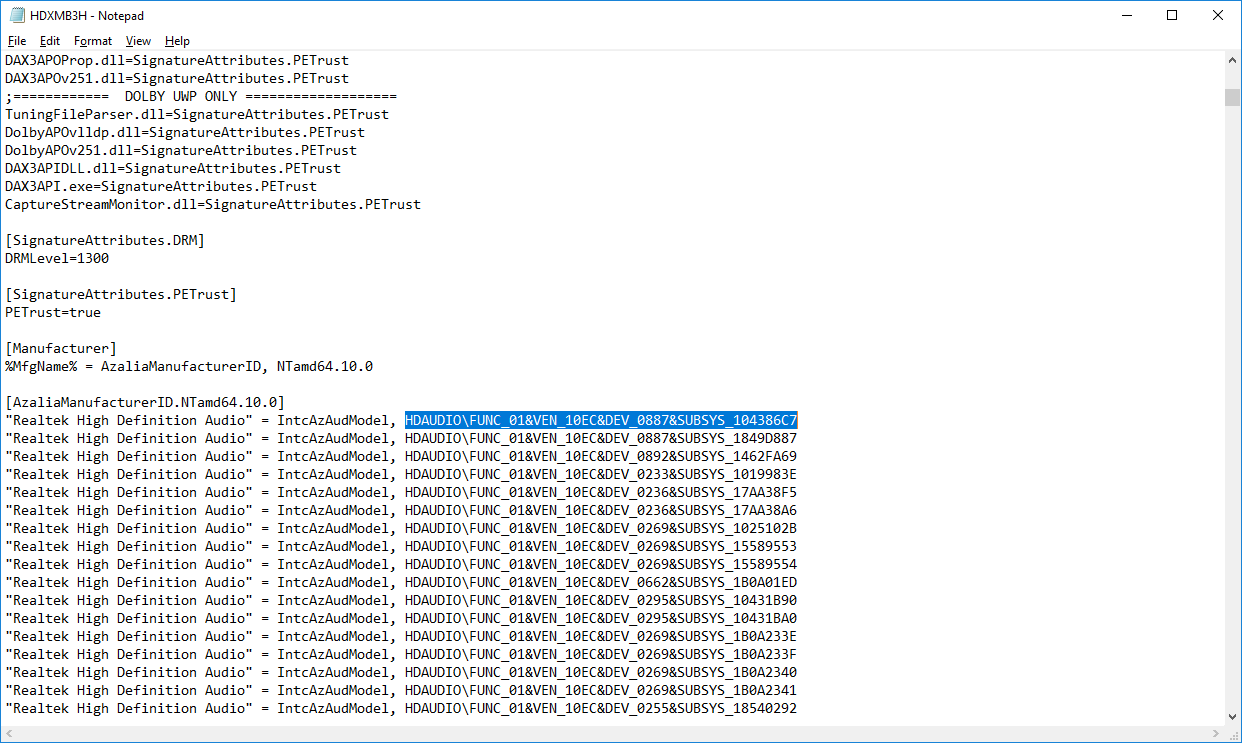Click the line ending SUBSYS_10431BA0
The width and height of the screenshot is (1242, 743).
coord(401,618)
